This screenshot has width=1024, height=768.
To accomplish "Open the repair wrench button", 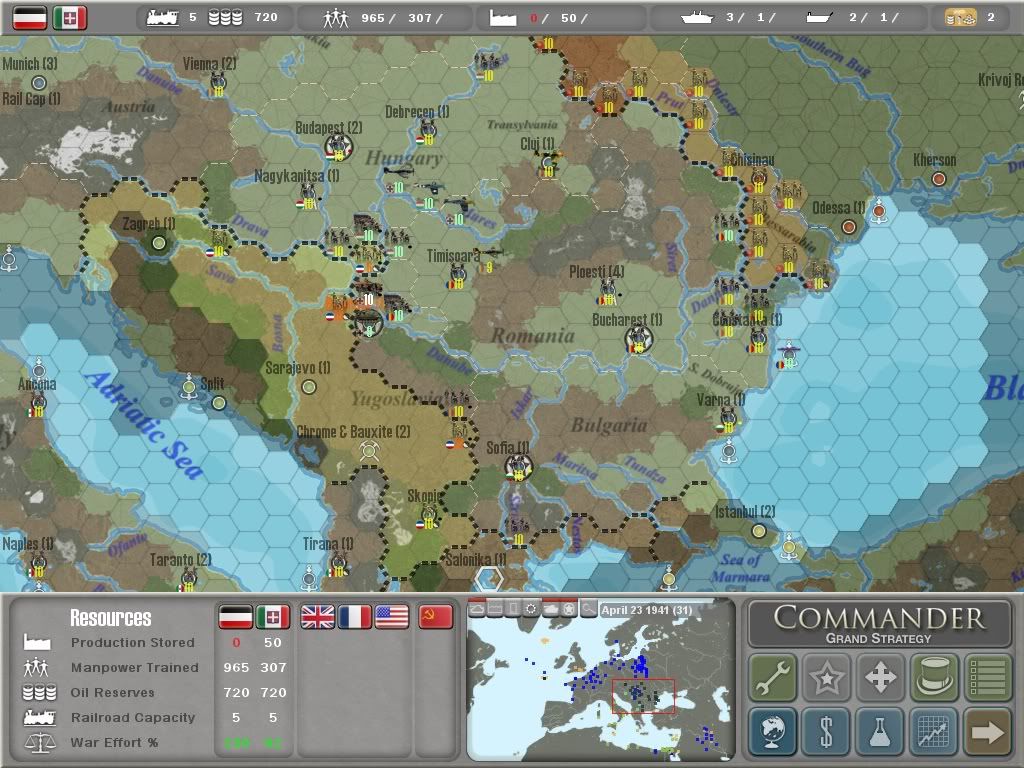I will [x=773, y=677].
